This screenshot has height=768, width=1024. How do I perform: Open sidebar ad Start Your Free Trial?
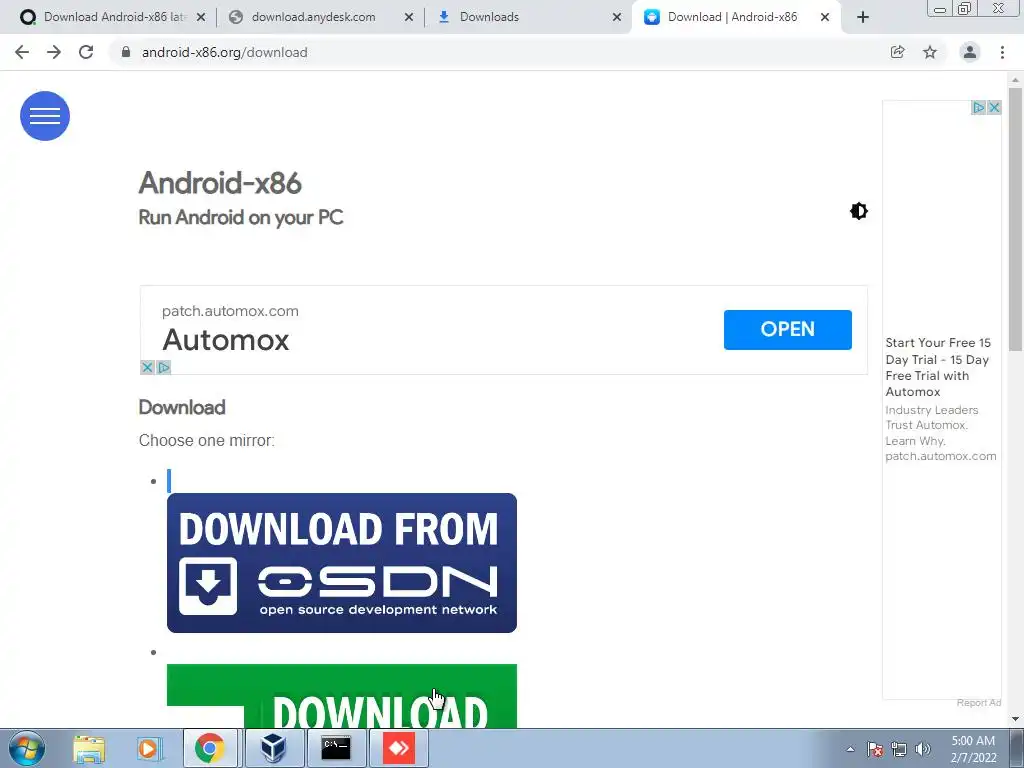[x=938, y=367]
